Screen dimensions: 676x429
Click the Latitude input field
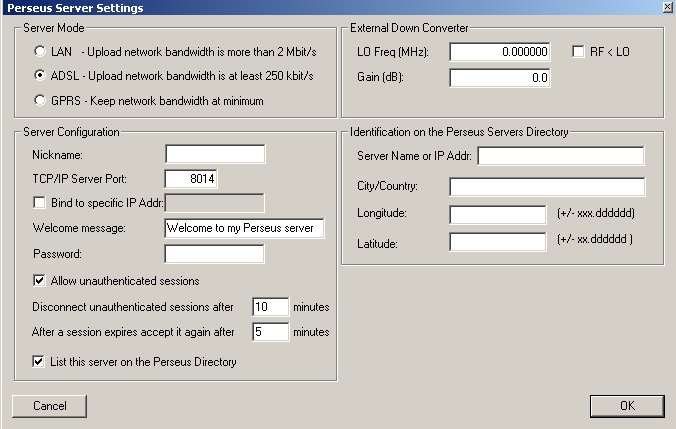498,241
